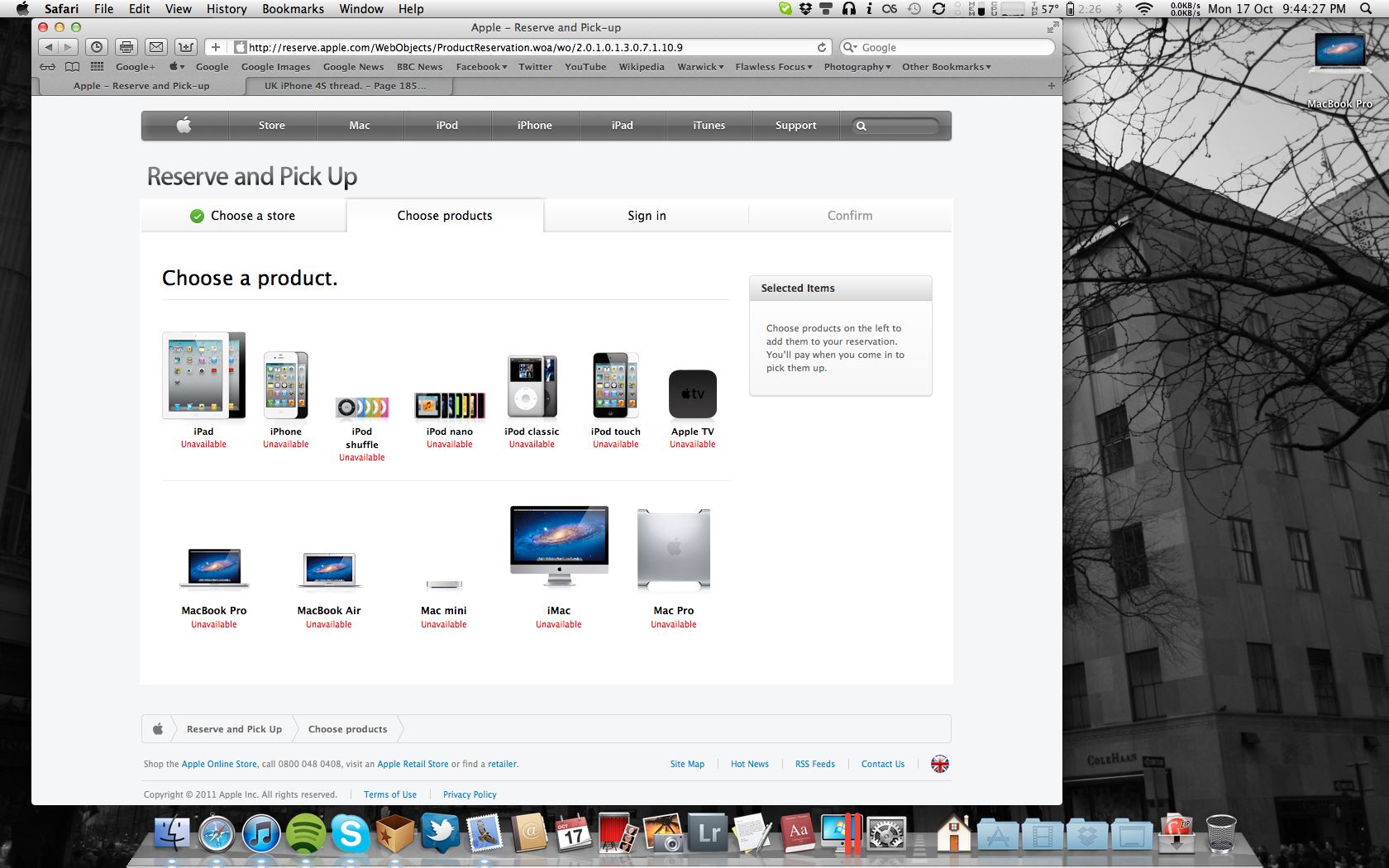Open the History menu
The width and height of the screenshot is (1389, 868).
[x=227, y=8]
